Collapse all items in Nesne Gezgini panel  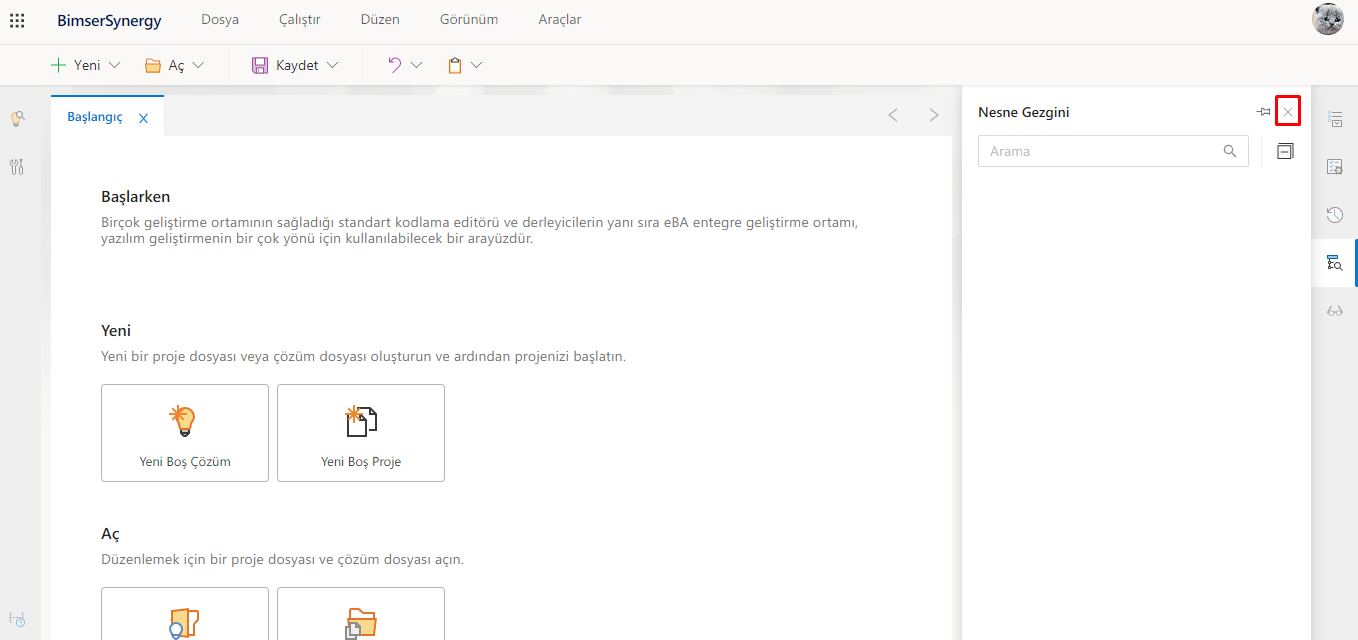tap(1285, 152)
